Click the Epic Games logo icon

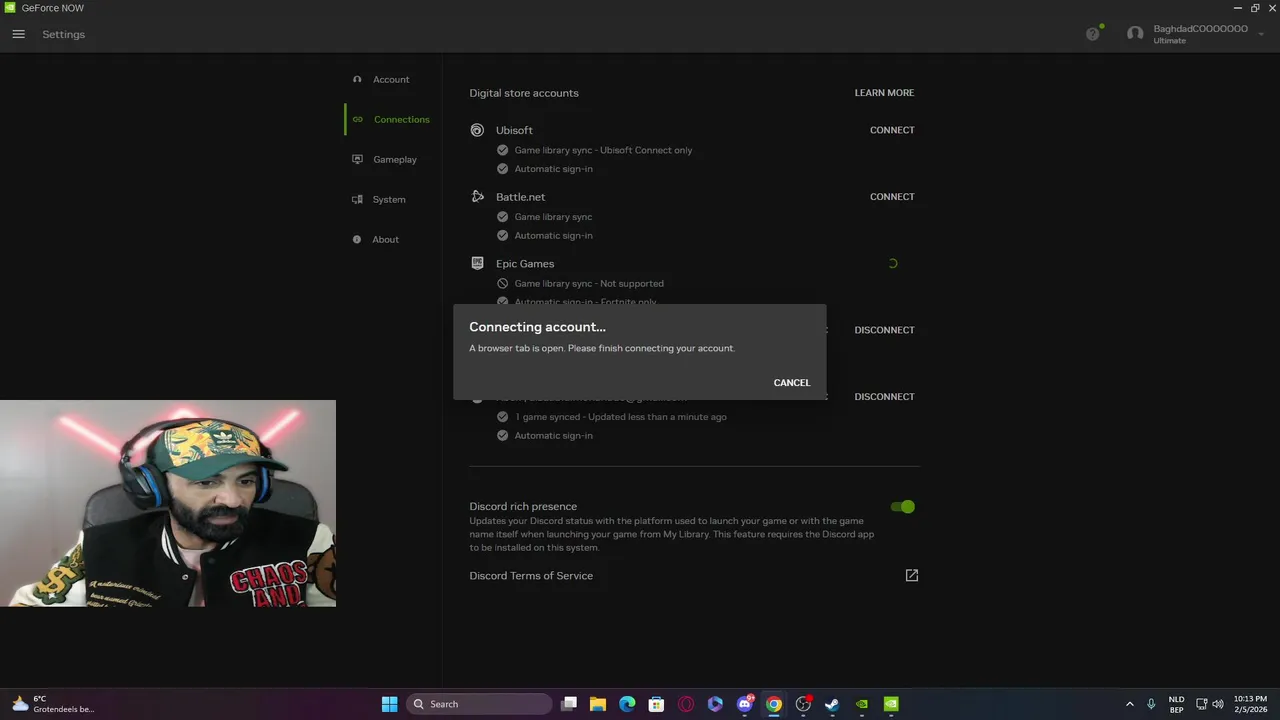(477, 263)
